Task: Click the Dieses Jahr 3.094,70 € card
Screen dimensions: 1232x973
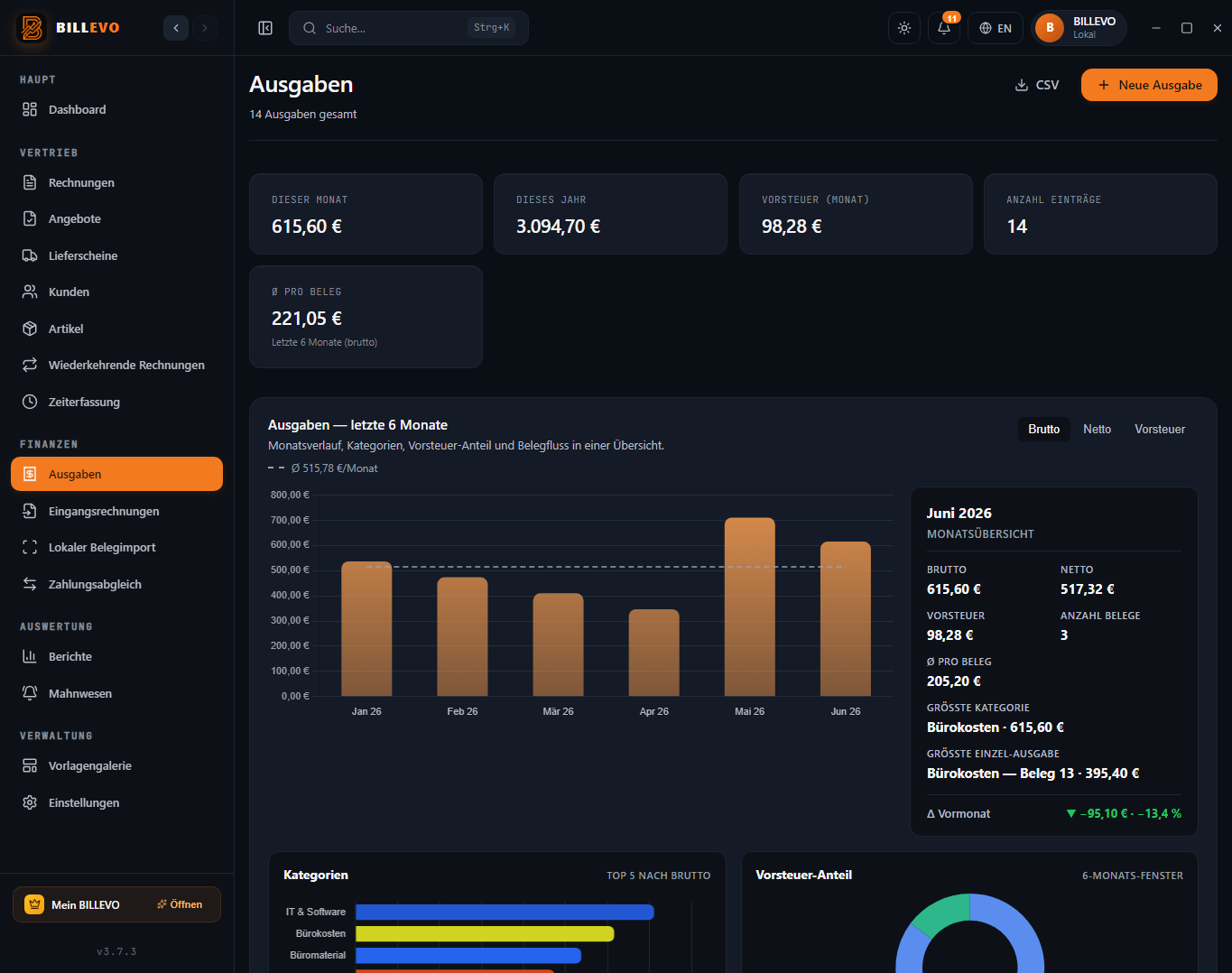Action: [x=610, y=214]
